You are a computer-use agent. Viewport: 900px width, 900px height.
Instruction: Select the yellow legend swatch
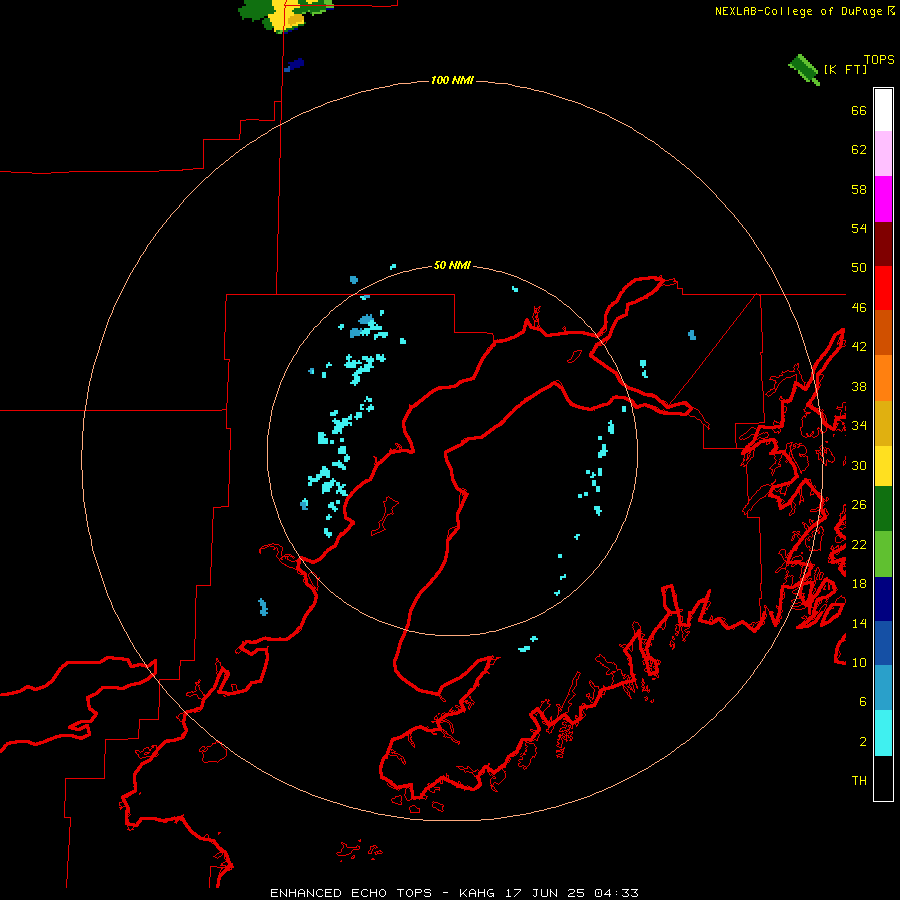click(883, 466)
